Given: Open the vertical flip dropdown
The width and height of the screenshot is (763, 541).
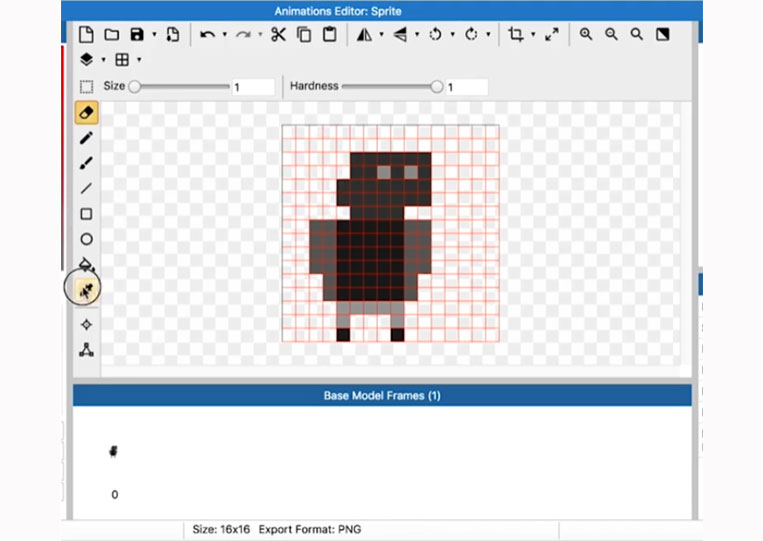Looking at the screenshot, I should point(417,35).
